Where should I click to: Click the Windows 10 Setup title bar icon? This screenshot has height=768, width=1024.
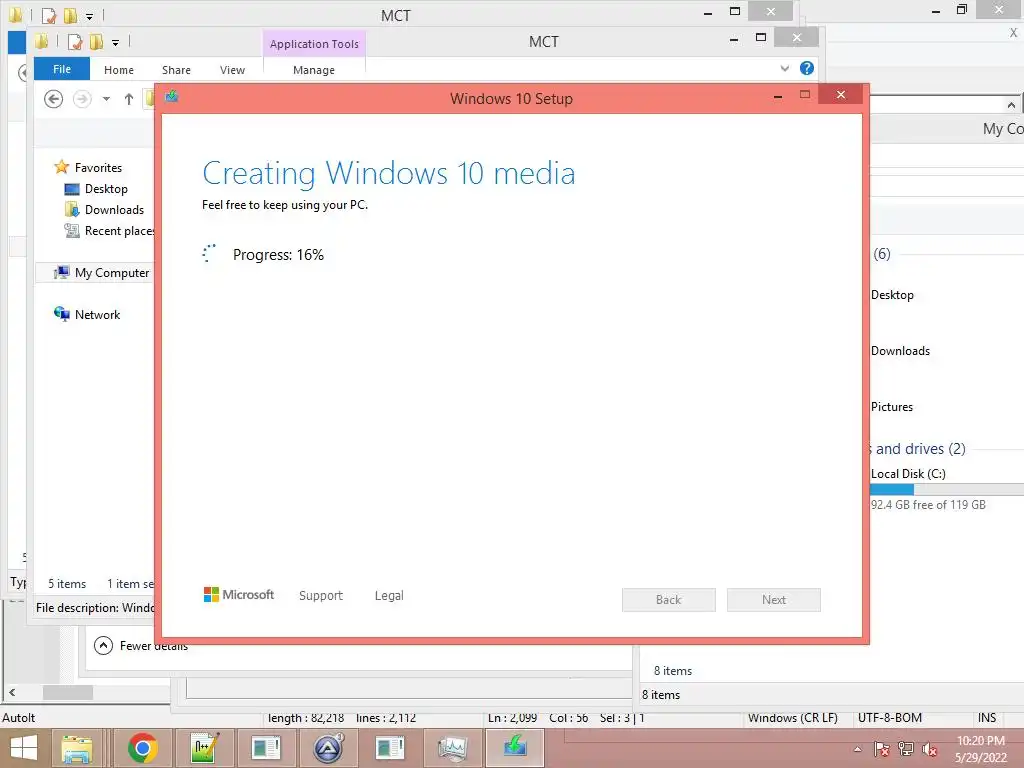tap(172, 97)
